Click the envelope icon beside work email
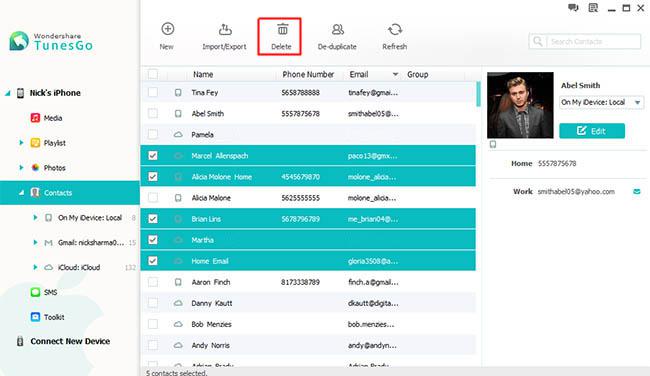The width and height of the screenshot is (650, 376). click(637, 192)
